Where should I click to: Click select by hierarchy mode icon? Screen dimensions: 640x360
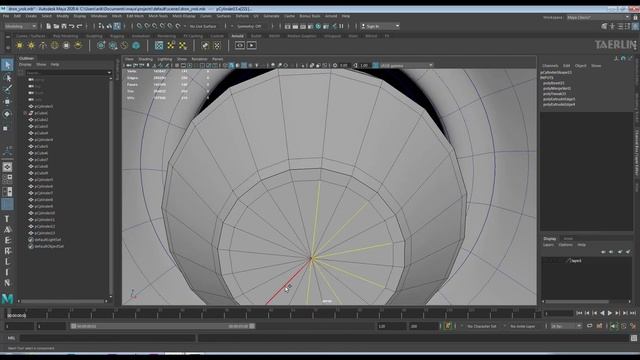coord(102,26)
